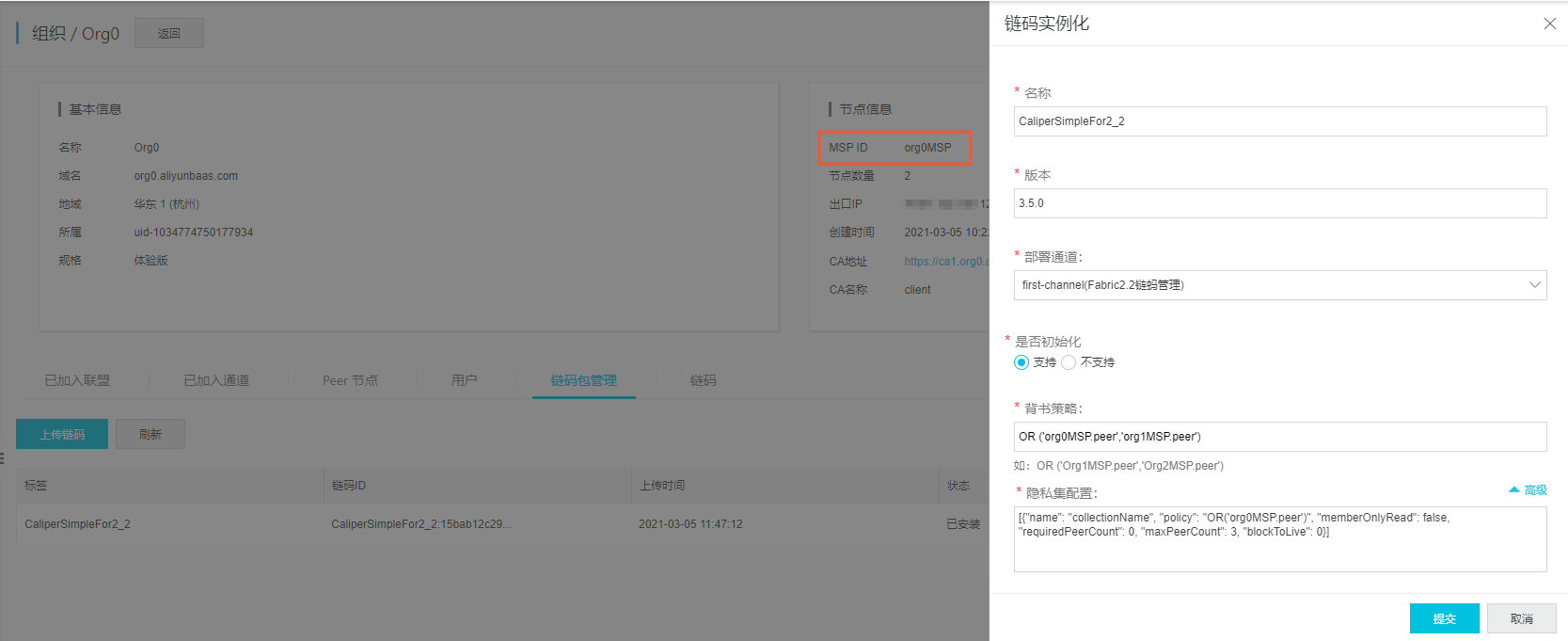Open the Peer 节点 tab
The width and height of the screenshot is (1568, 641).
click(x=350, y=380)
